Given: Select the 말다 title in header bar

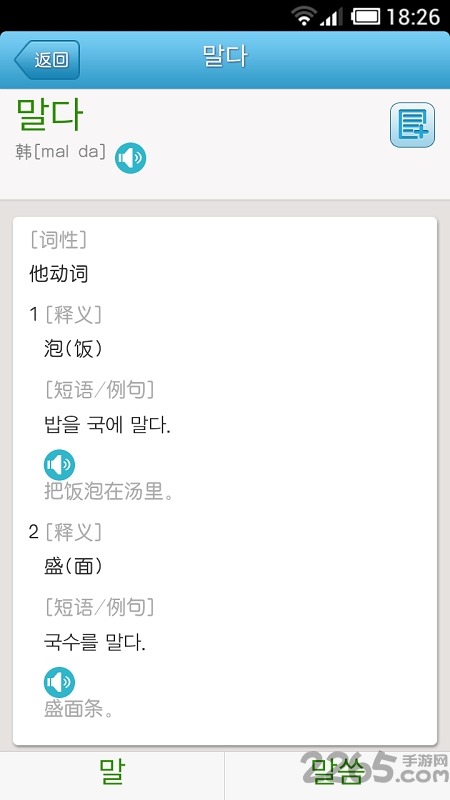Looking at the screenshot, I should pos(225,56).
